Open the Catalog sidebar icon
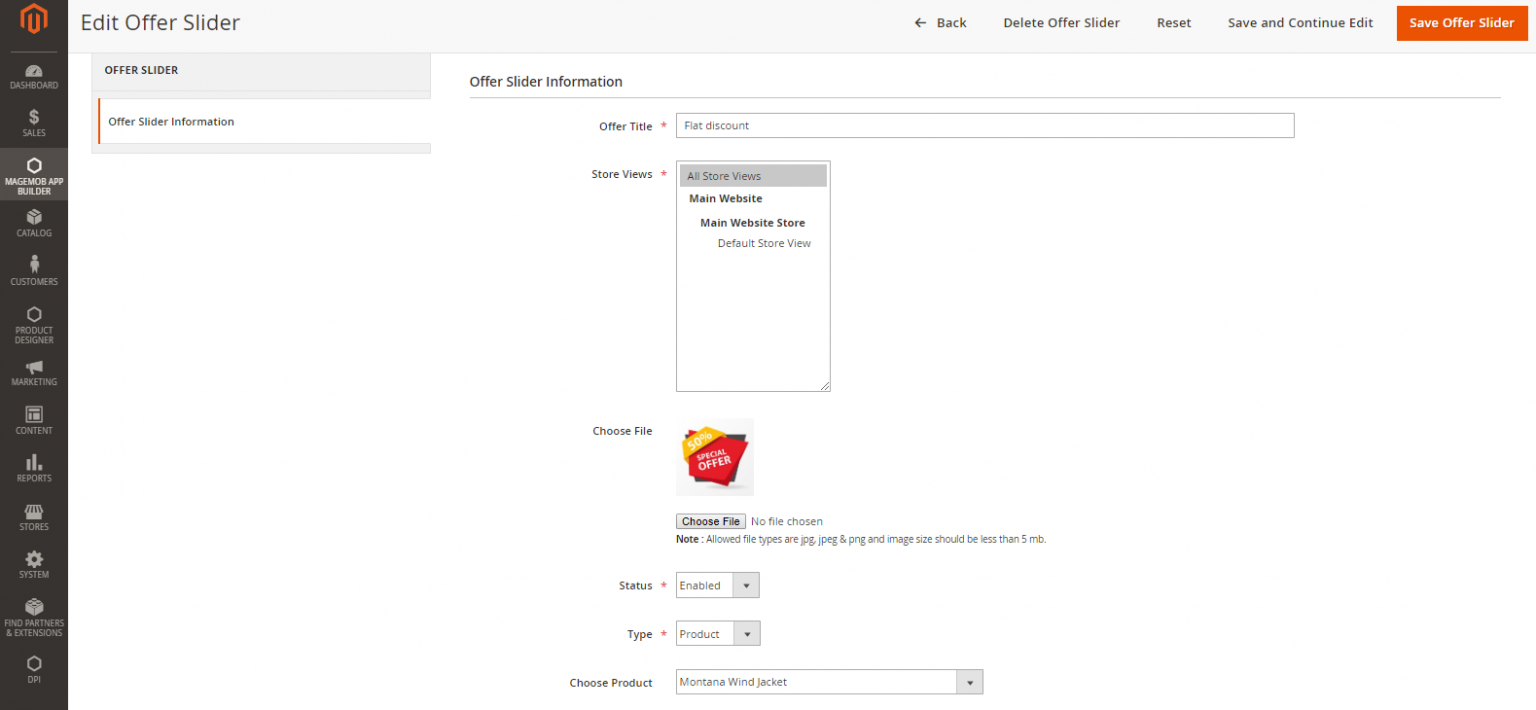The image size is (1536, 710). tap(34, 222)
